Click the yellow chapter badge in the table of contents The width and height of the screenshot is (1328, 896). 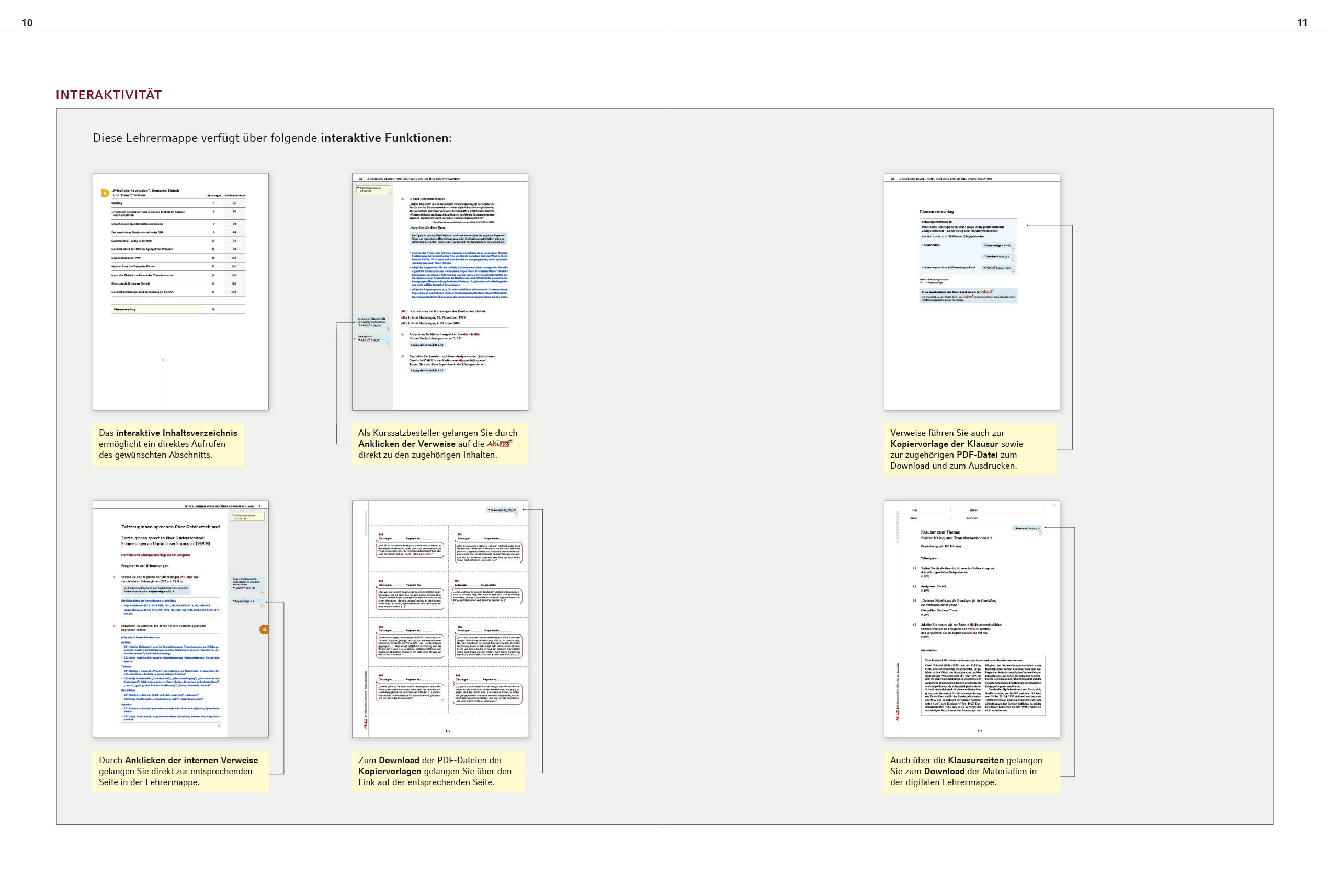105,193
